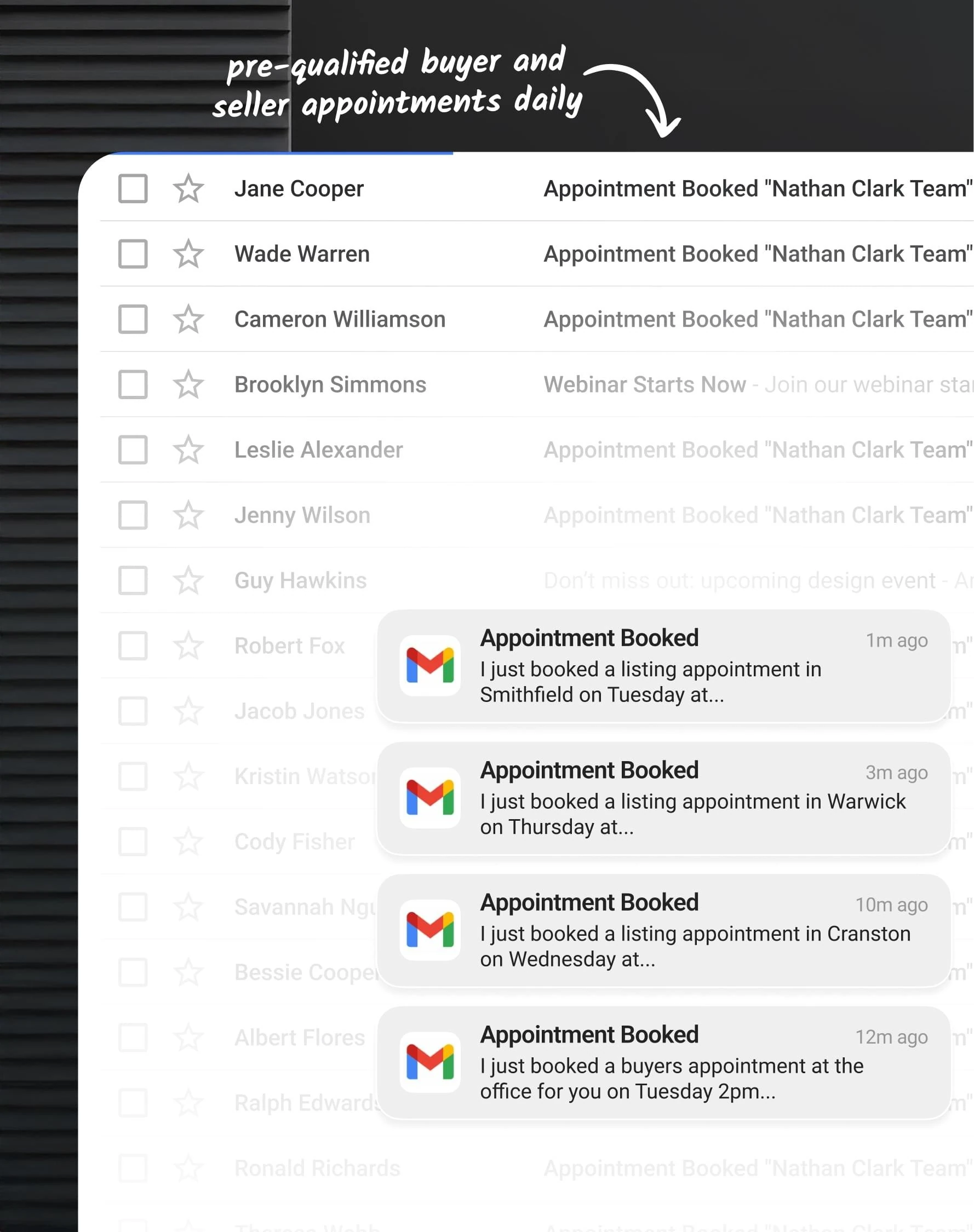Image resolution: width=974 pixels, height=1232 pixels.
Task: Click Gmail icon in Warwick notification
Action: click(x=430, y=798)
